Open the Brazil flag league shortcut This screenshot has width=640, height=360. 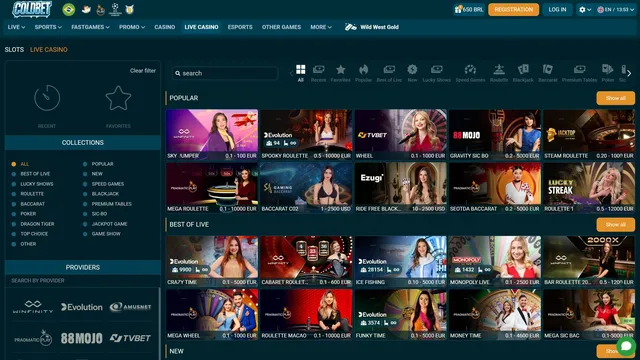click(69, 9)
